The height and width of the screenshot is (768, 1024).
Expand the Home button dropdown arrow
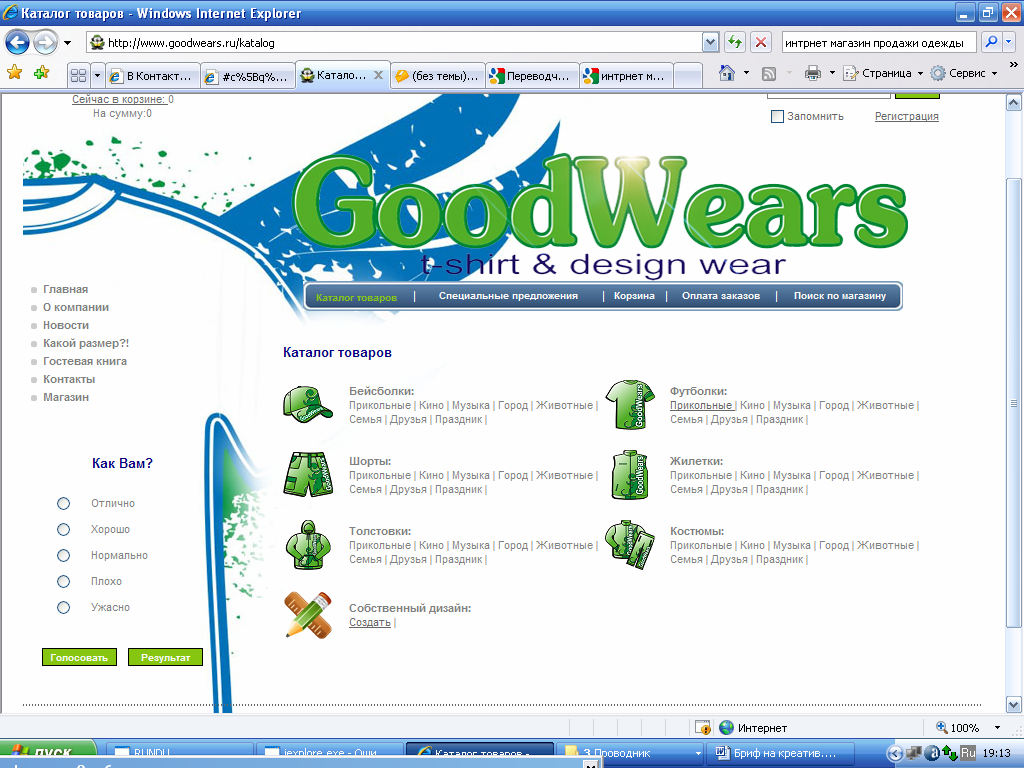[746, 73]
